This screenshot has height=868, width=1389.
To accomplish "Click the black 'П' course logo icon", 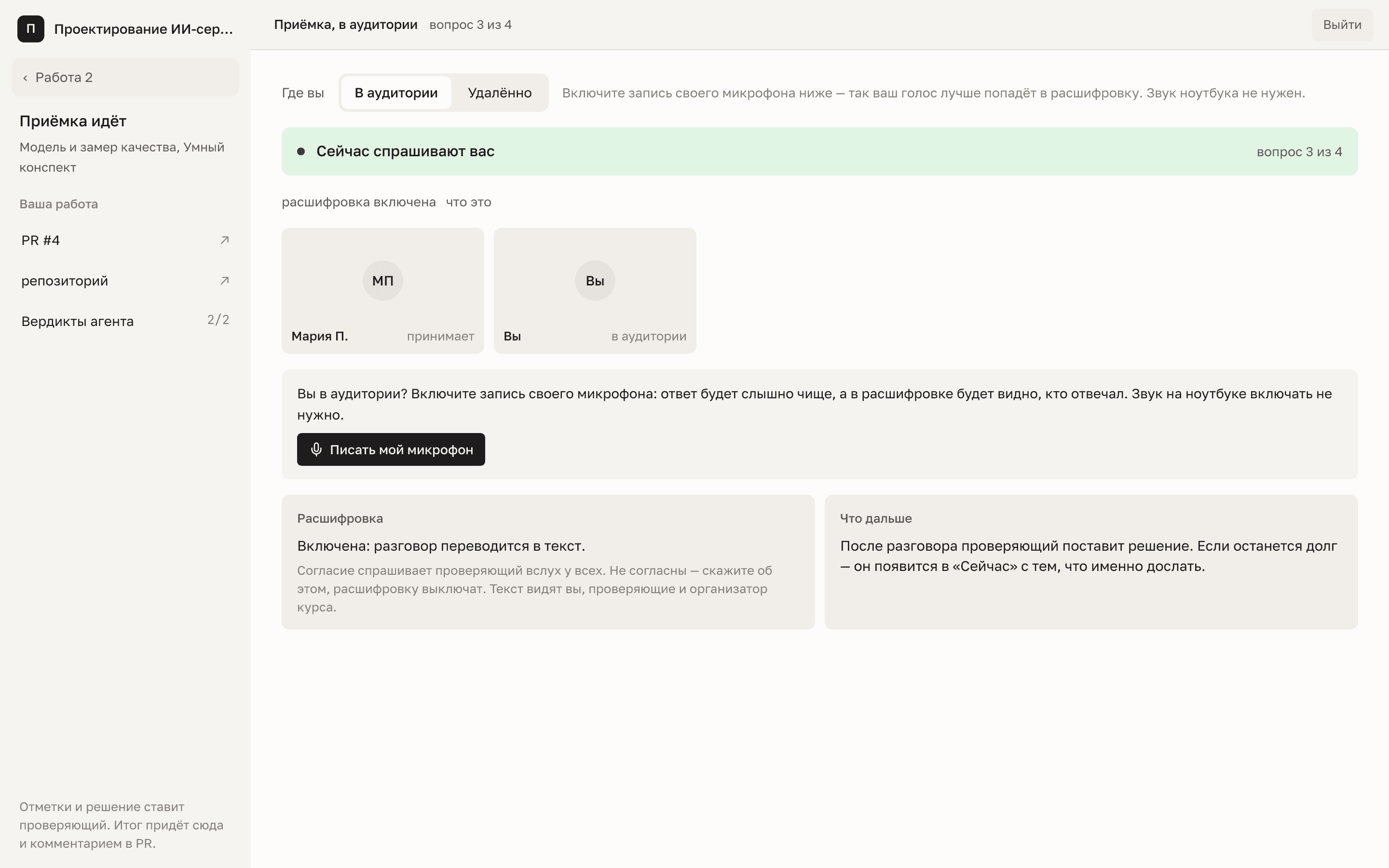I will (x=30, y=29).
